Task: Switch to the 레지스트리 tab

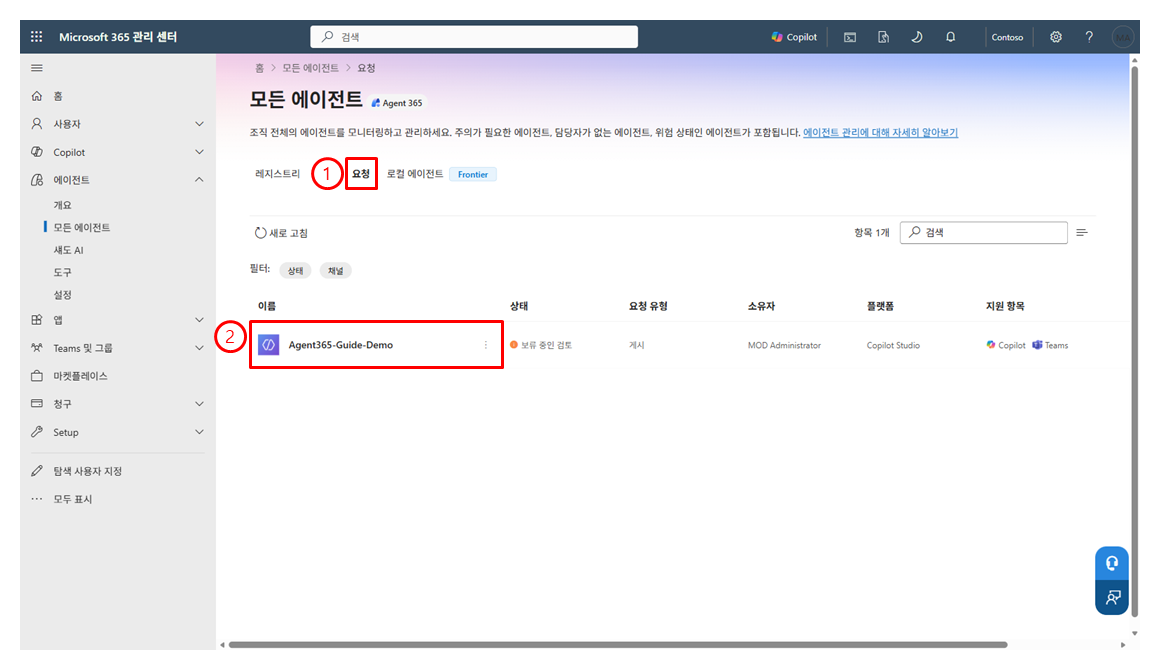Action: coord(278,174)
